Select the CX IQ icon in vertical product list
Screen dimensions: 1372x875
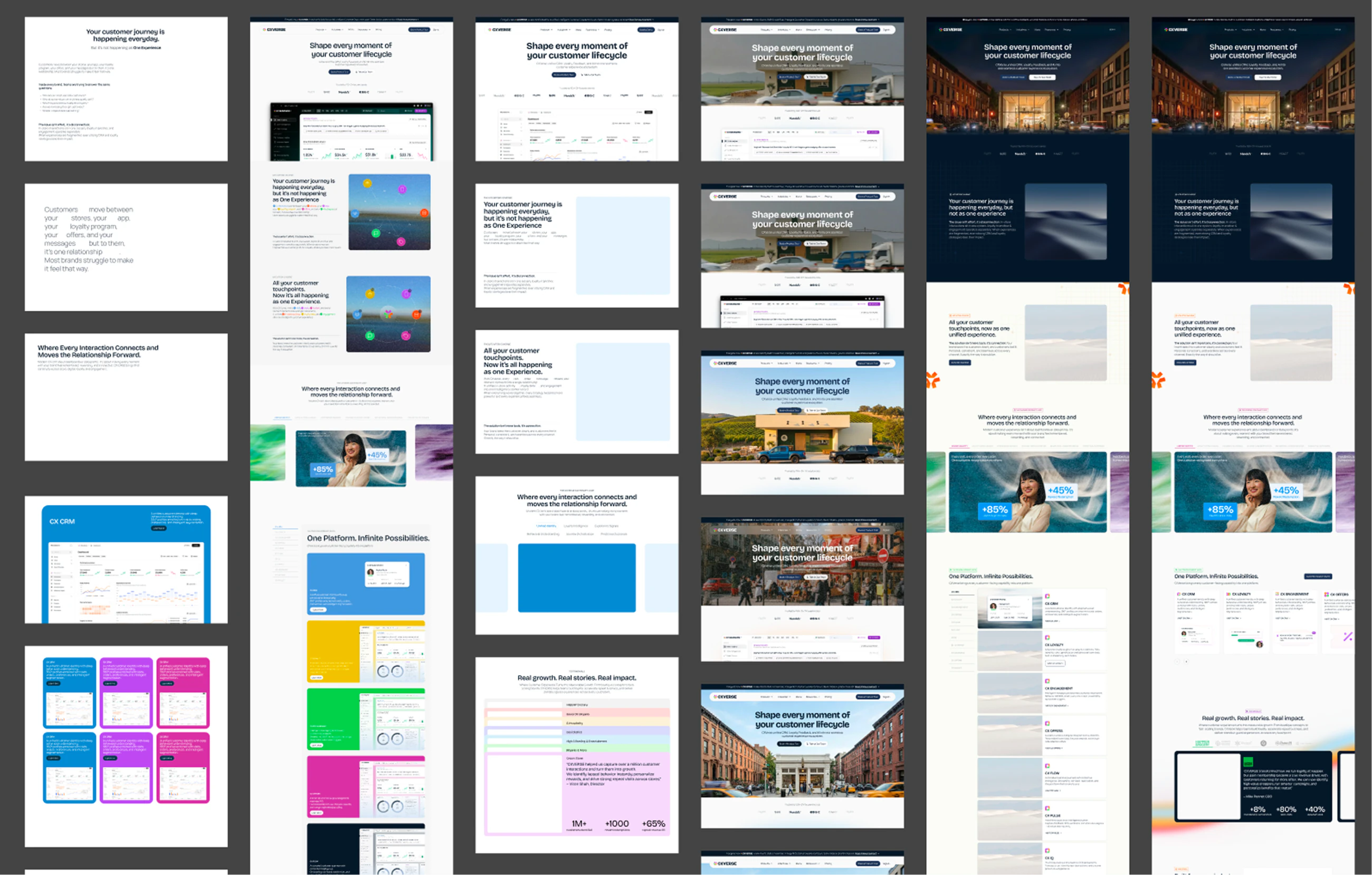click(1047, 851)
